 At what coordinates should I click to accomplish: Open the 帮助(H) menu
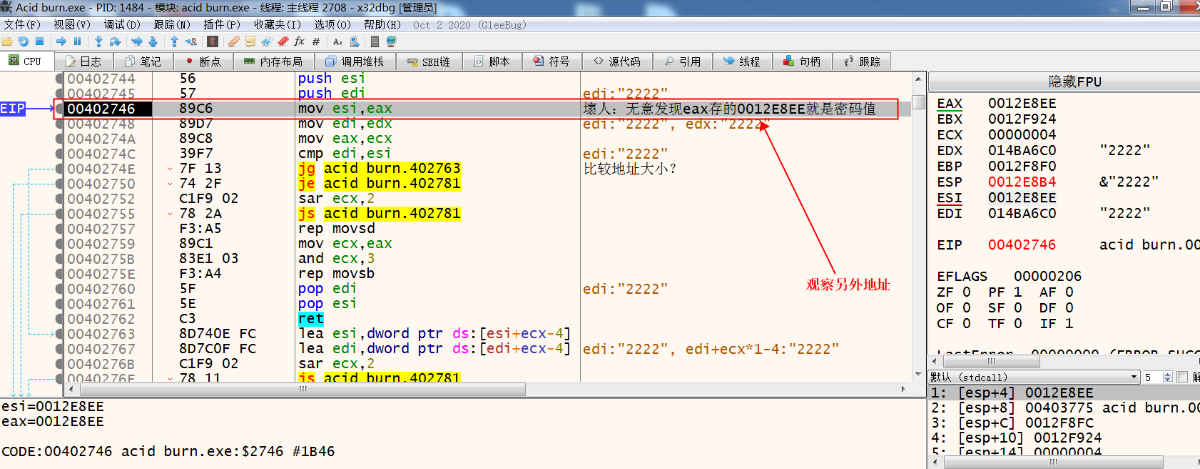point(384,23)
